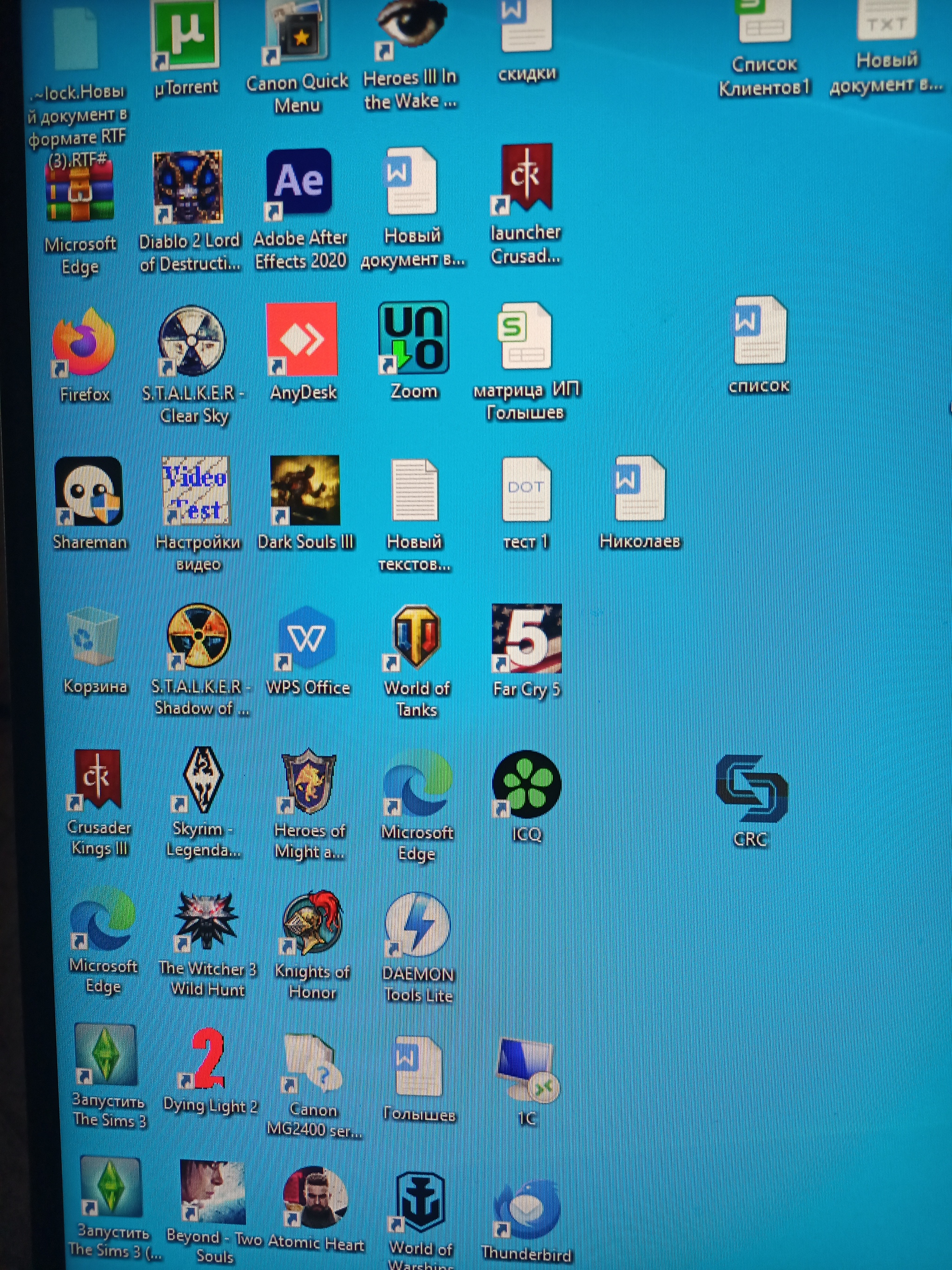This screenshot has height=1270, width=952.
Task: Launch S.T.A.L.K.E.R - Shadow of... shortcut
Action: (x=198, y=636)
